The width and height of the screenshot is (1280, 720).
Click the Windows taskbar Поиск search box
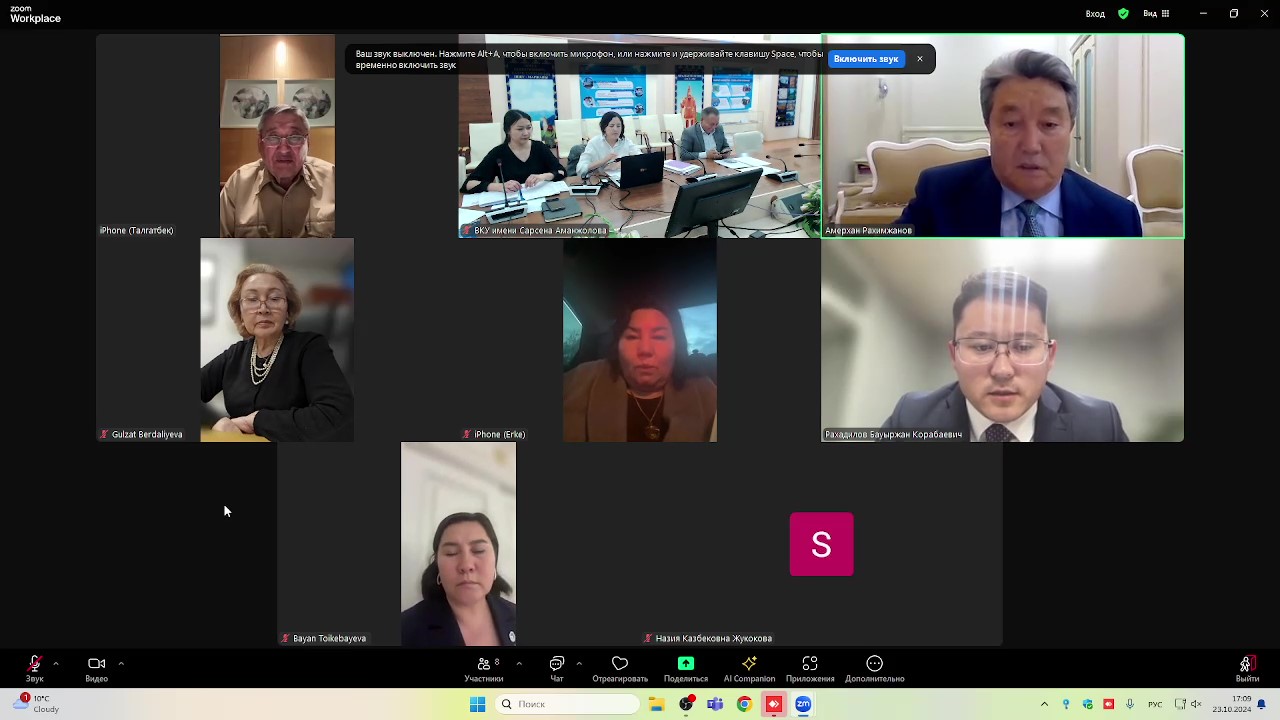[x=568, y=704]
